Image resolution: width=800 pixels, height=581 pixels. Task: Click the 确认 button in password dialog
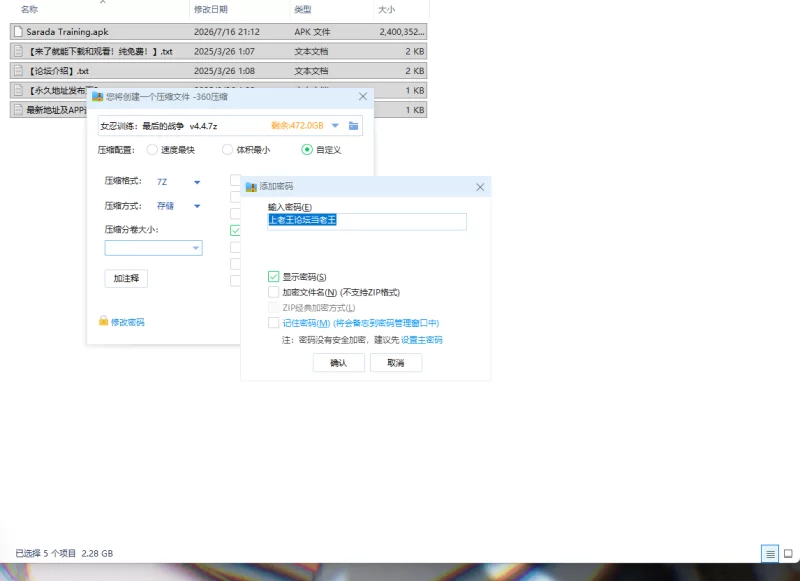click(x=338, y=363)
